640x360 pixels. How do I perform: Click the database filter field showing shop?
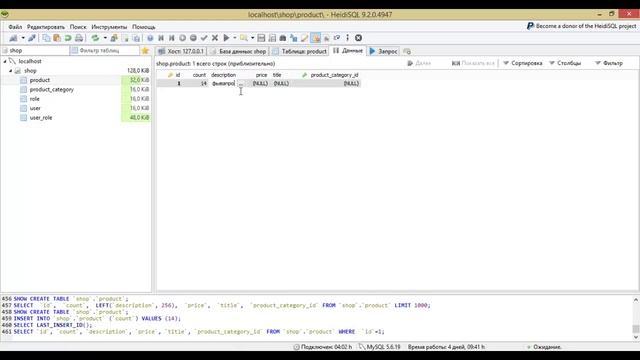coord(35,51)
